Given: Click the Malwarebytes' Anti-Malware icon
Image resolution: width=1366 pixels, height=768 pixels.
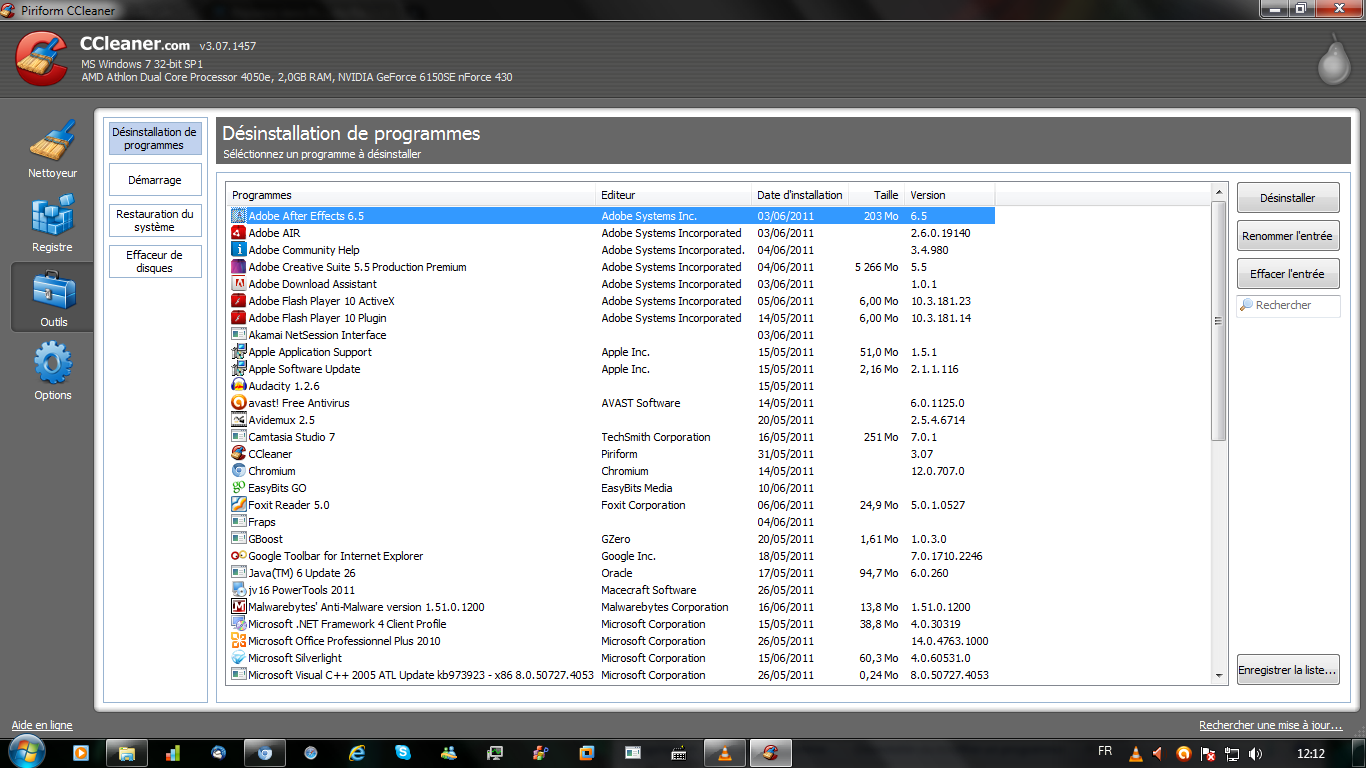Looking at the screenshot, I should (239, 607).
